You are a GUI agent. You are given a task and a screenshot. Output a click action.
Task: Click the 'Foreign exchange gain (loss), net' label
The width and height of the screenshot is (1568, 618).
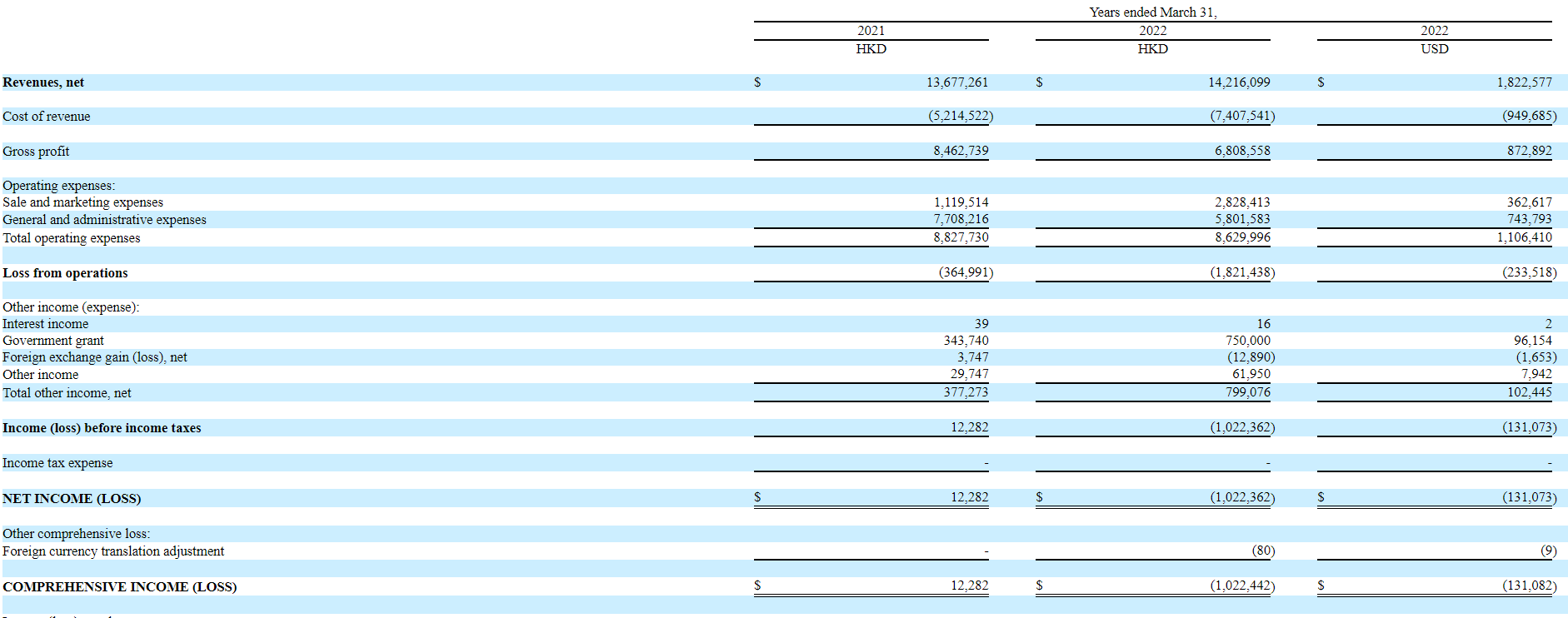95,357
